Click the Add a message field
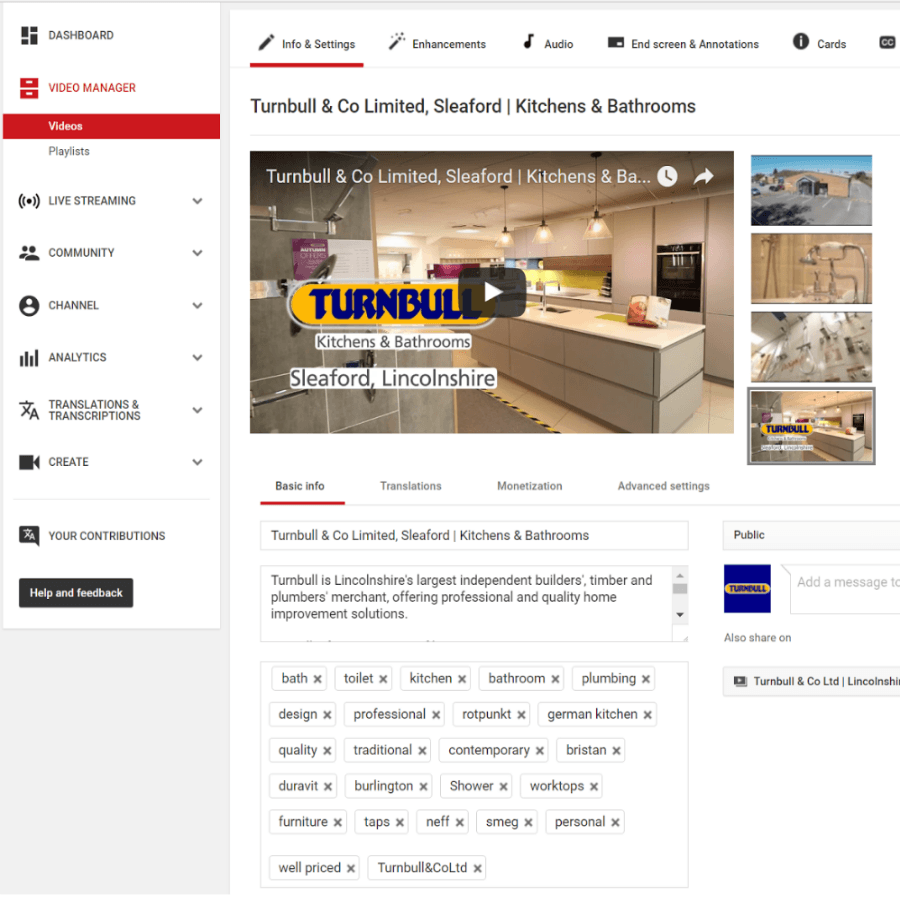 845,589
